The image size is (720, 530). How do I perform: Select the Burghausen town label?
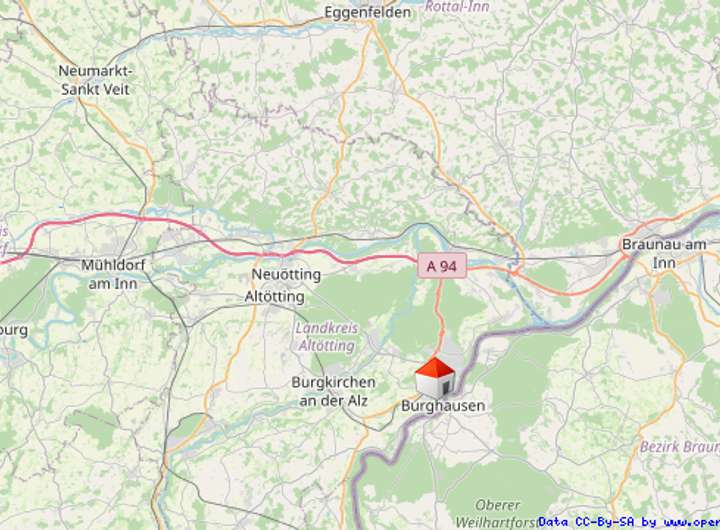coord(443,406)
